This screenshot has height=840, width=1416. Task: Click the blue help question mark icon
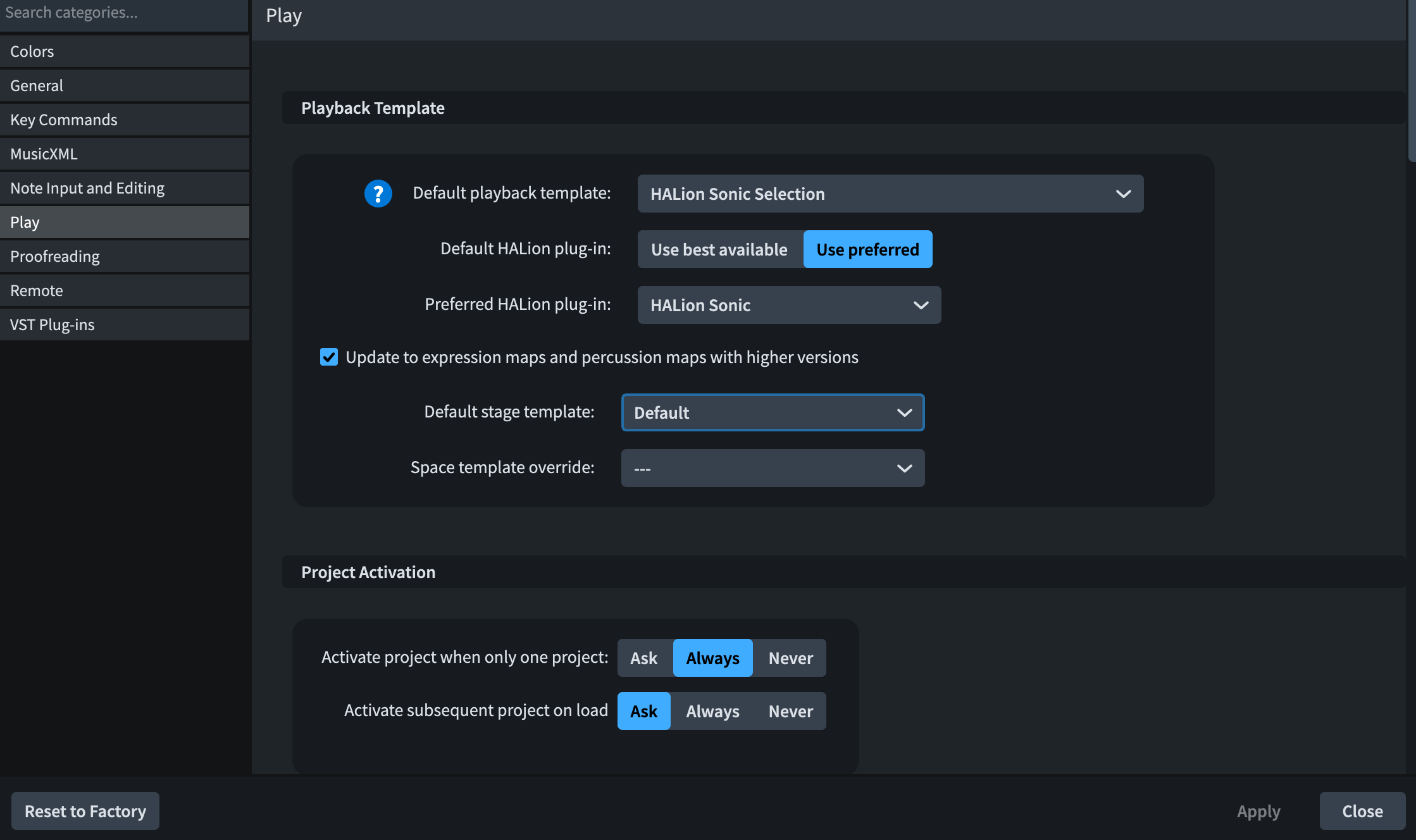pyautogui.click(x=378, y=194)
